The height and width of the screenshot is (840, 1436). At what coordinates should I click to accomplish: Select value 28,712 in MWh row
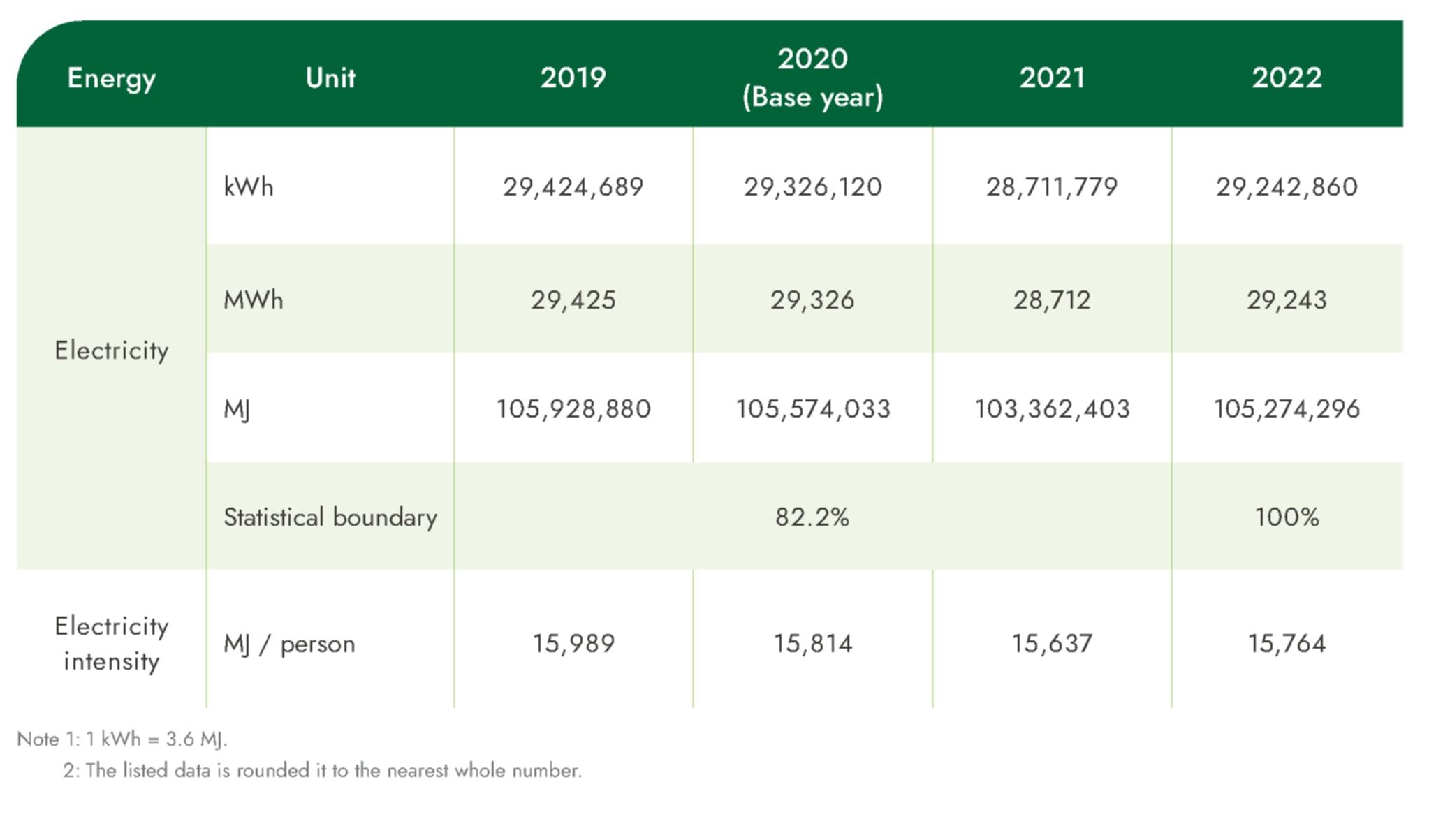(x=1052, y=300)
